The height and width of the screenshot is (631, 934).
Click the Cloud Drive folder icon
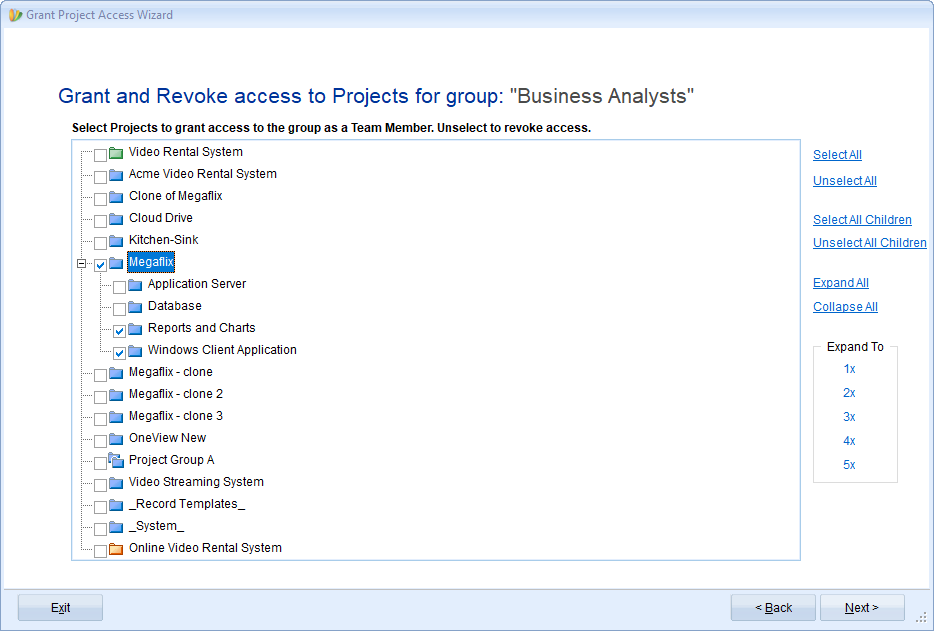click(x=116, y=219)
